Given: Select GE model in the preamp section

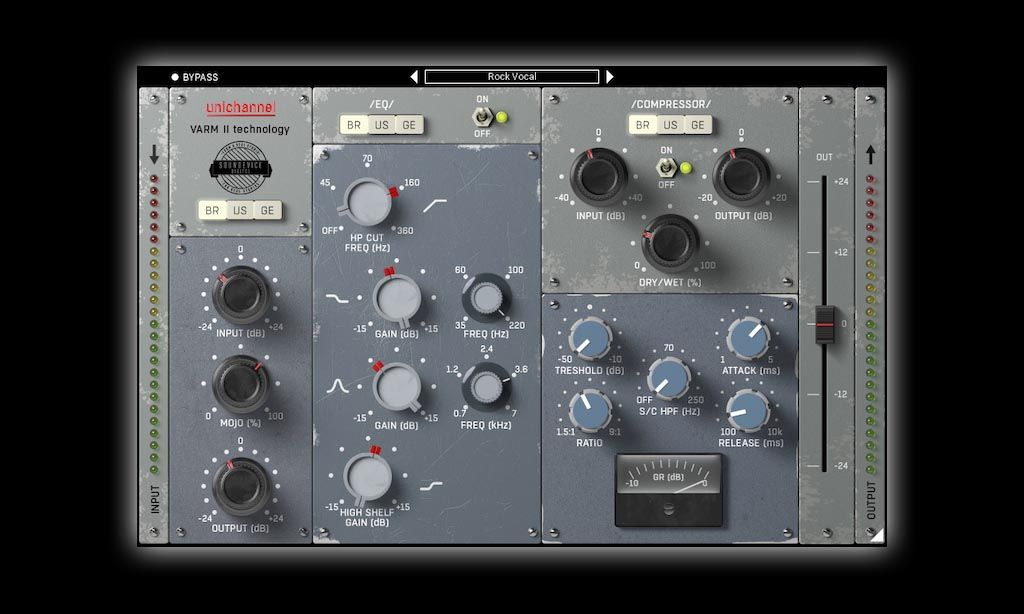Looking at the screenshot, I should coord(267,210).
